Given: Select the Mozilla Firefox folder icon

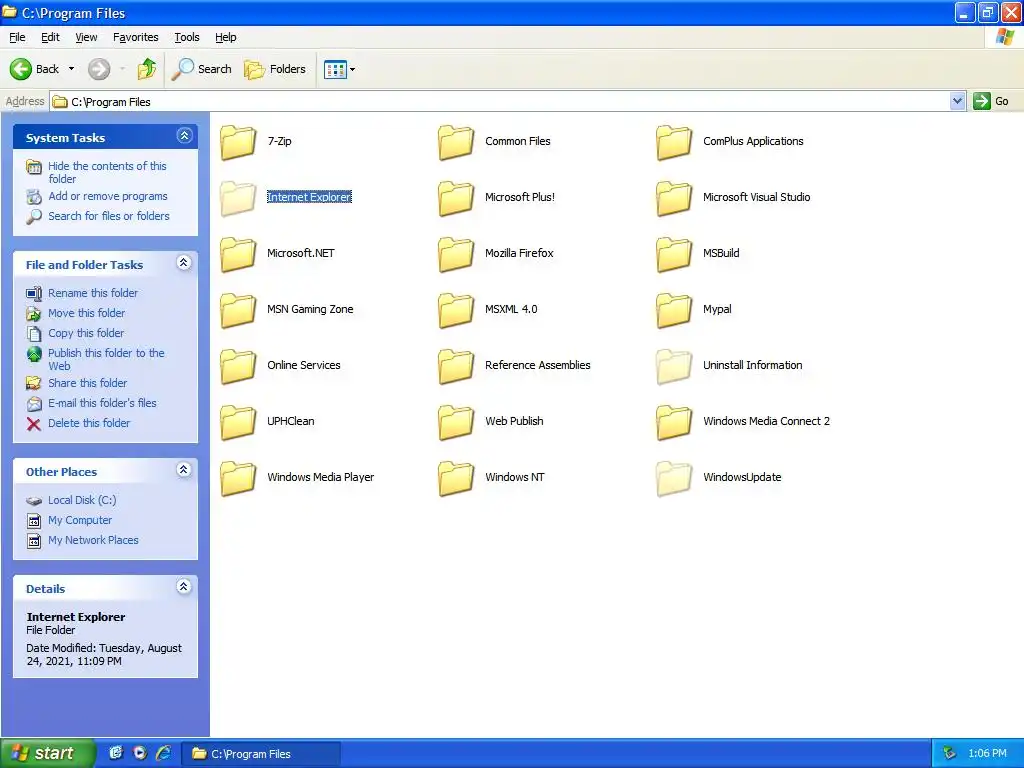Looking at the screenshot, I should tap(456, 254).
